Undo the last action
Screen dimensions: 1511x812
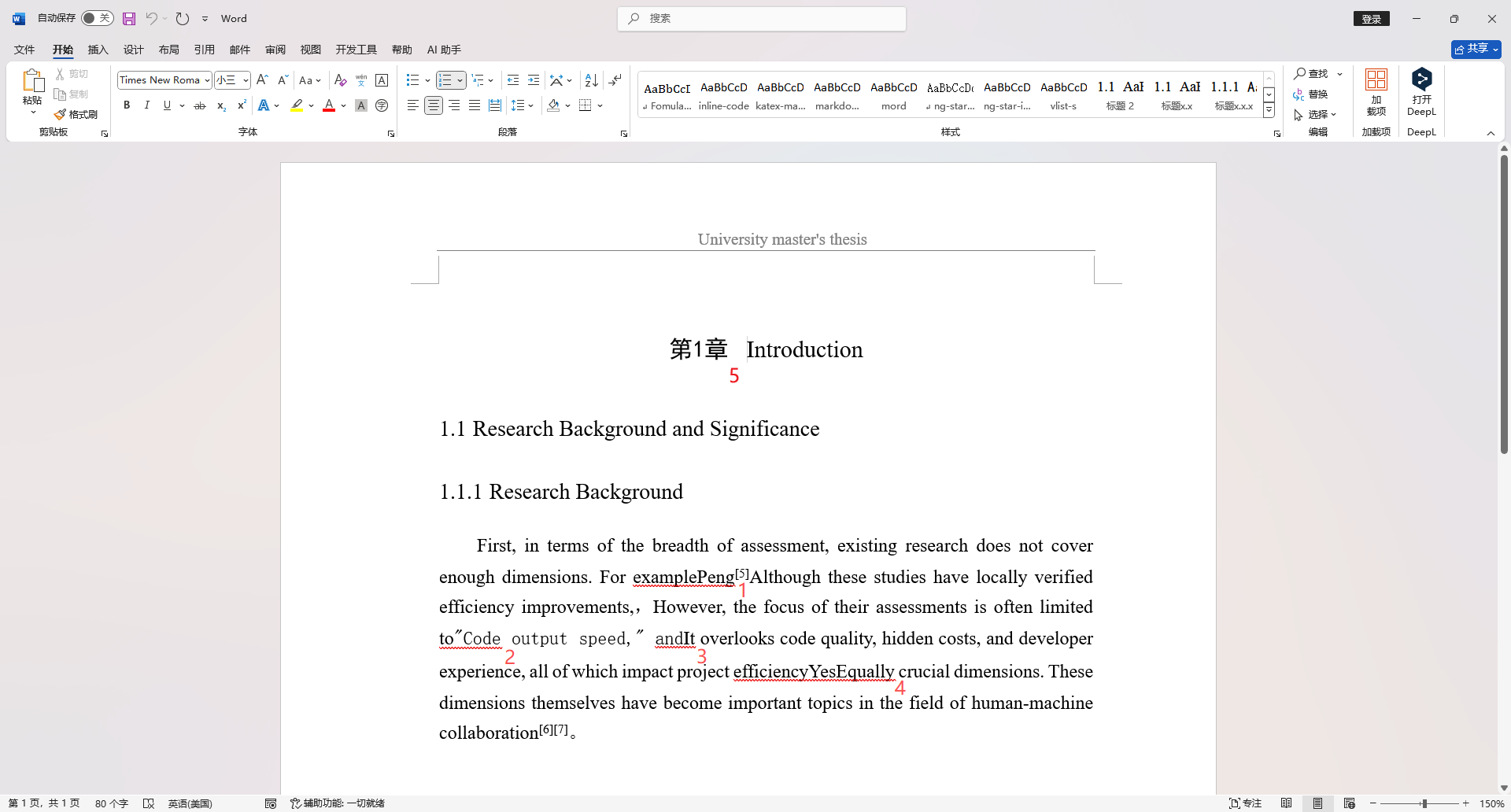point(151,18)
